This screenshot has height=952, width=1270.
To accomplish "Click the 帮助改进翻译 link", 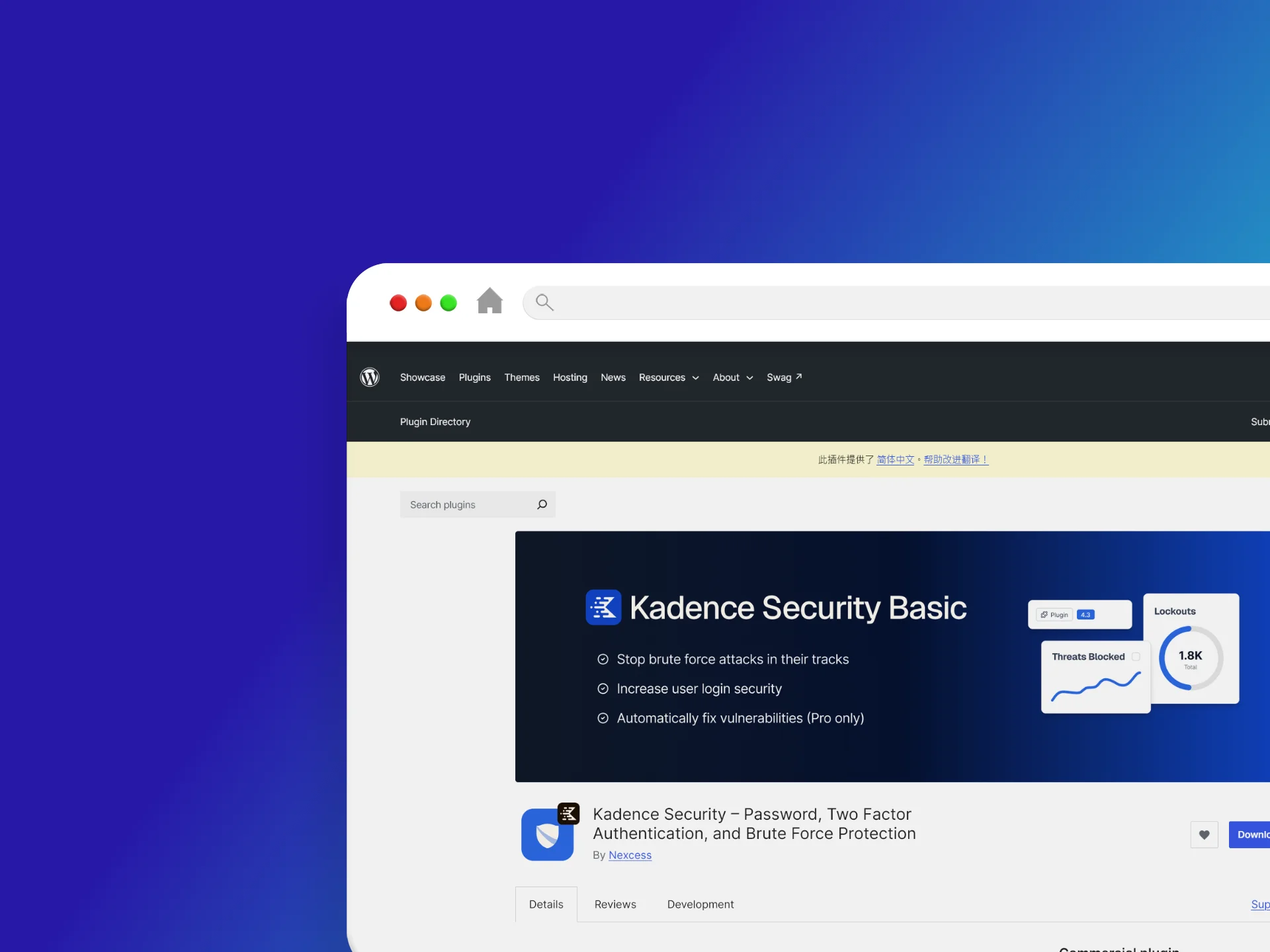I will [956, 459].
